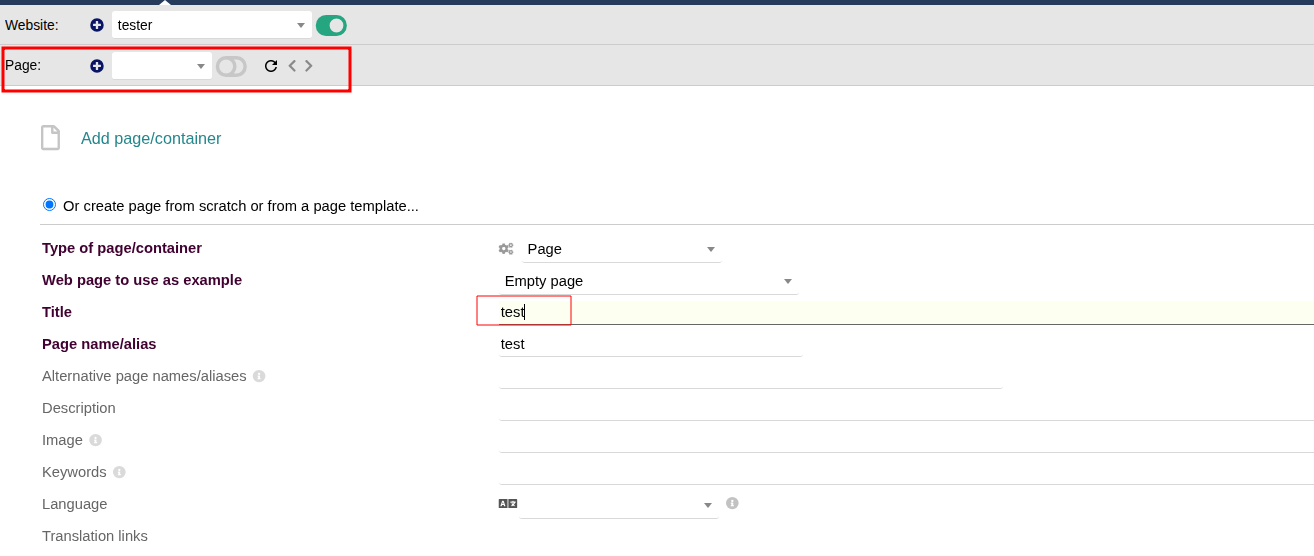
Task: Click info icon right of Language dropdown
Action: [x=732, y=503]
